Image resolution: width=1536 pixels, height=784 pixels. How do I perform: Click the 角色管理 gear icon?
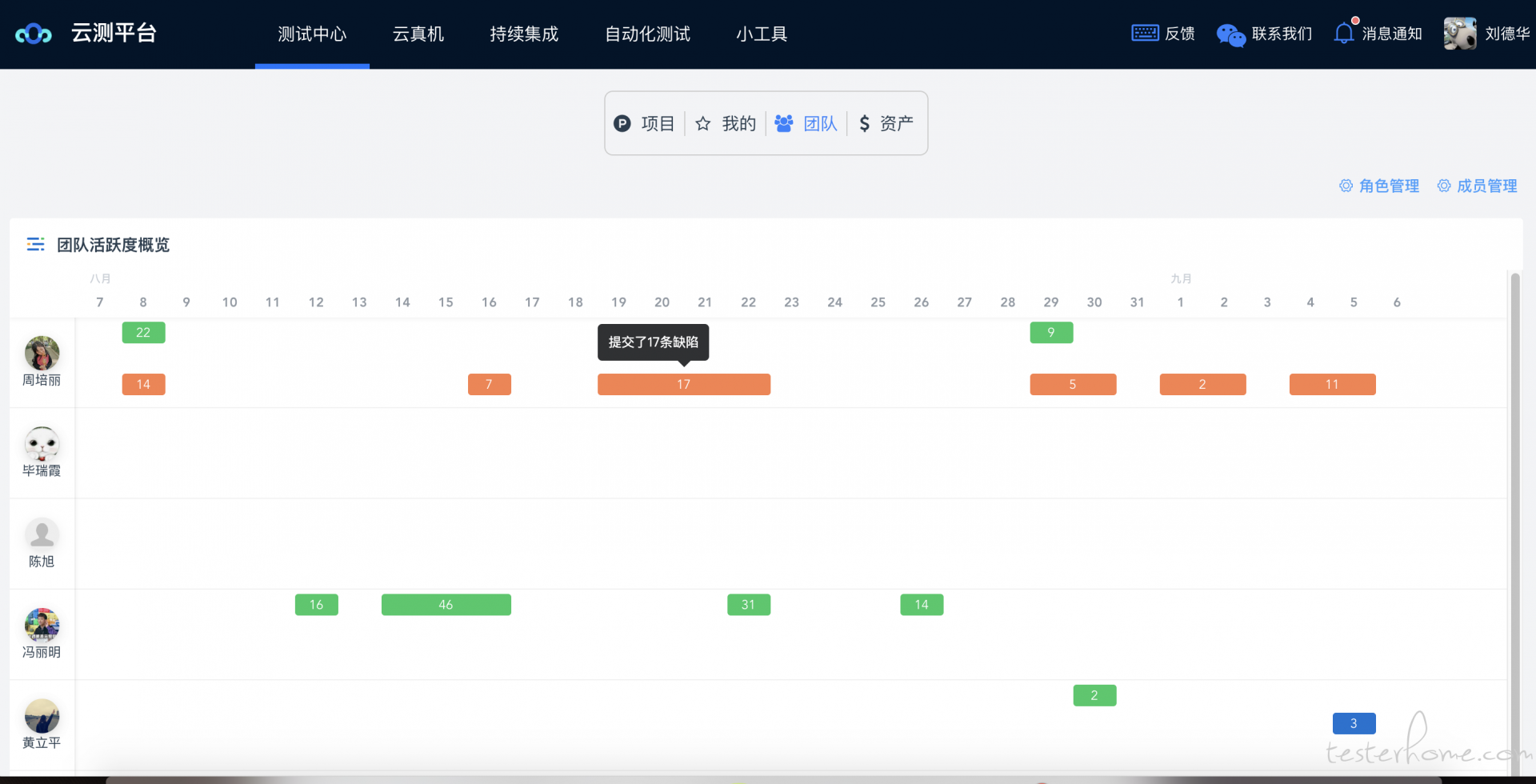(1346, 186)
